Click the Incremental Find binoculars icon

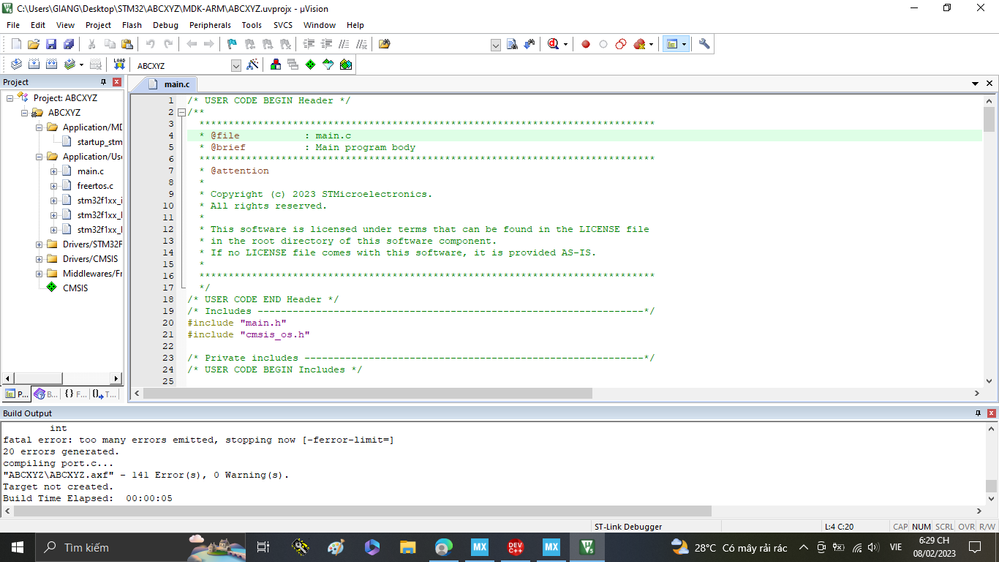pos(529,44)
